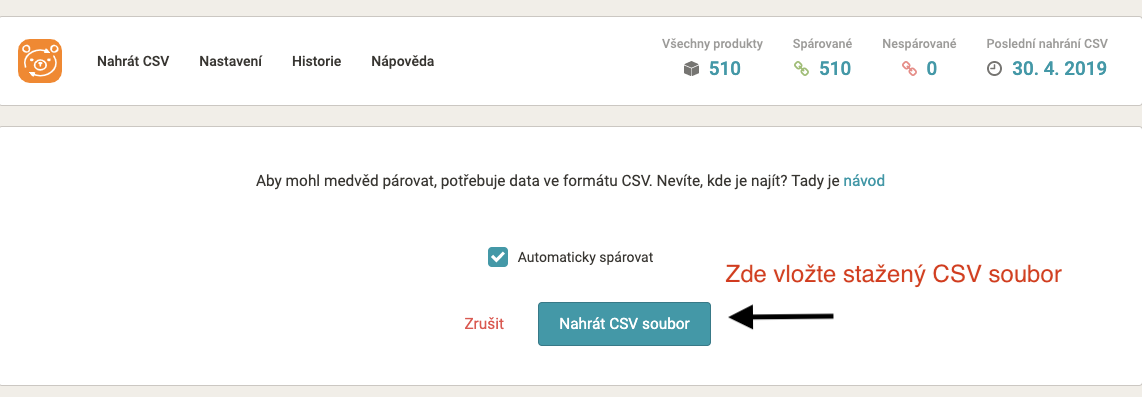Follow the návod guide link
Image resolution: width=1142 pixels, height=397 pixels.
(865, 181)
